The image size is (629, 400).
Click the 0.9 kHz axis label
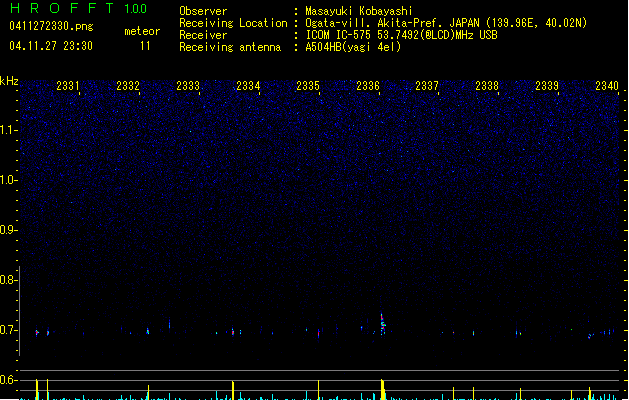click(x=8, y=230)
